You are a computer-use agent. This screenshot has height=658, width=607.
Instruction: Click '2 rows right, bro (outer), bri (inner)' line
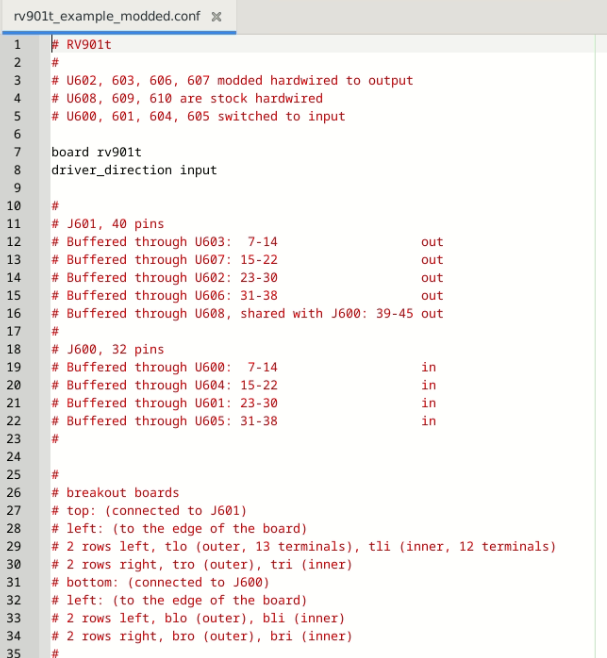coord(202,636)
